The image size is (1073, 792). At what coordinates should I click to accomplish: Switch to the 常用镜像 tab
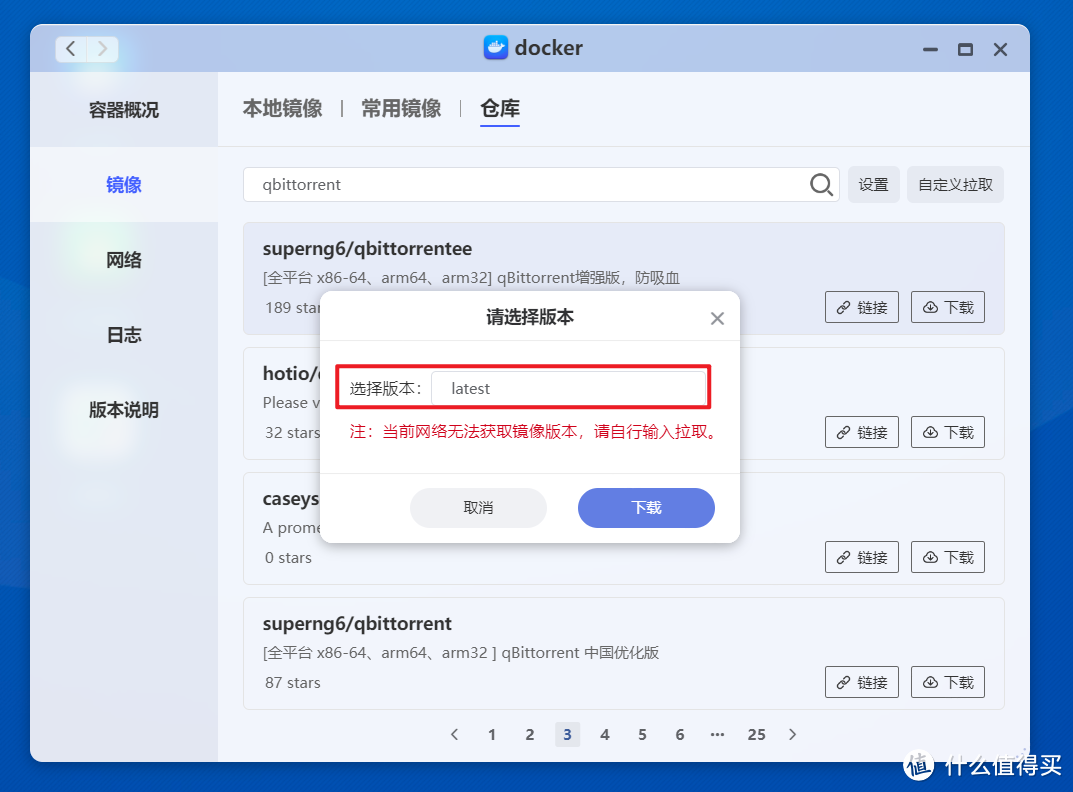[401, 108]
